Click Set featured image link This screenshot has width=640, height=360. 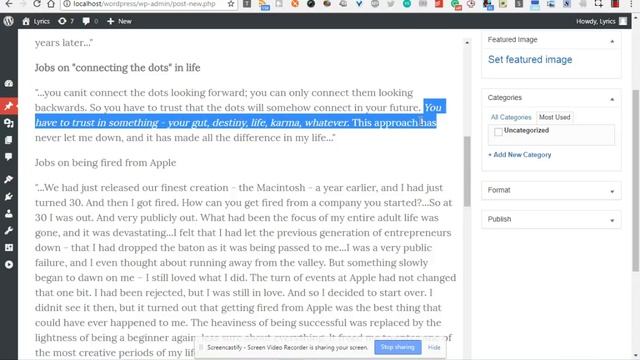530,60
